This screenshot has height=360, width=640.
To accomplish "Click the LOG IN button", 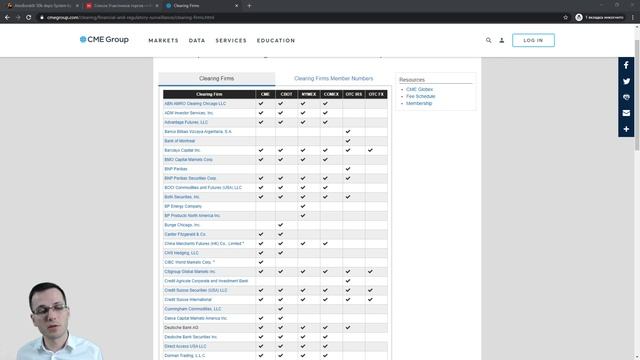I will coord(533,40).
